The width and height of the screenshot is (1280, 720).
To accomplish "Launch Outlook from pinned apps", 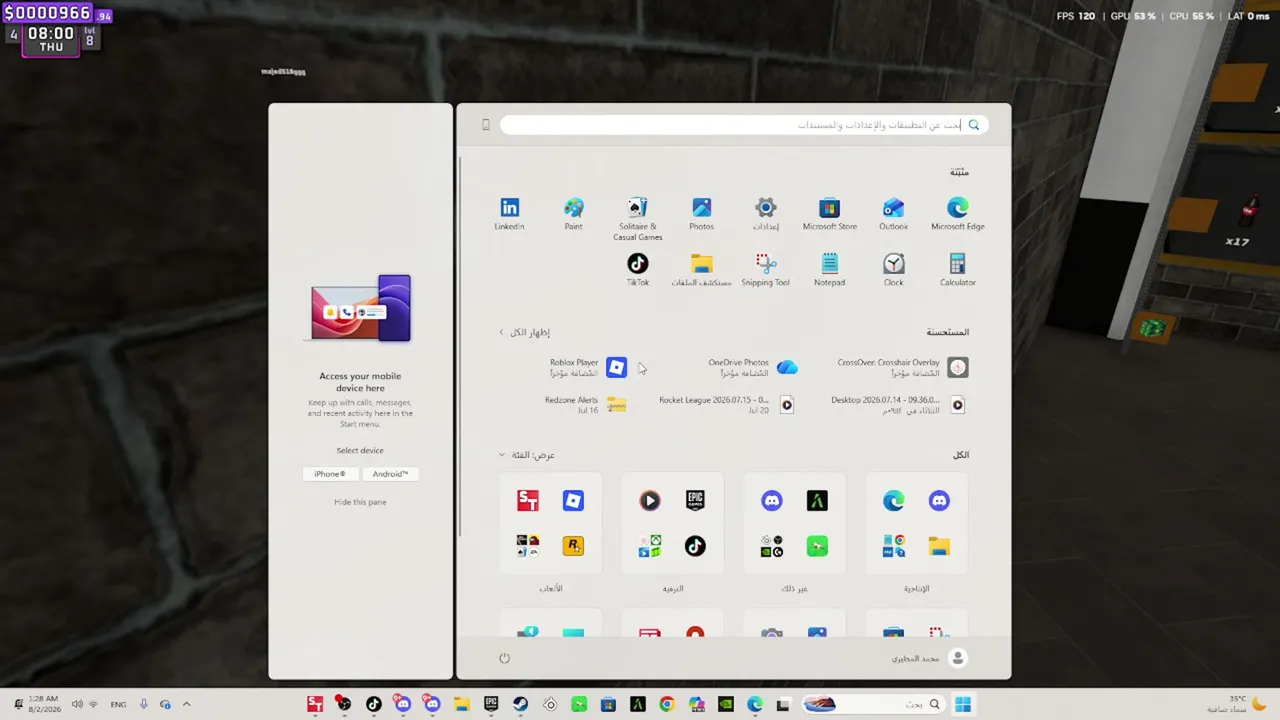I will click(893, 214).
